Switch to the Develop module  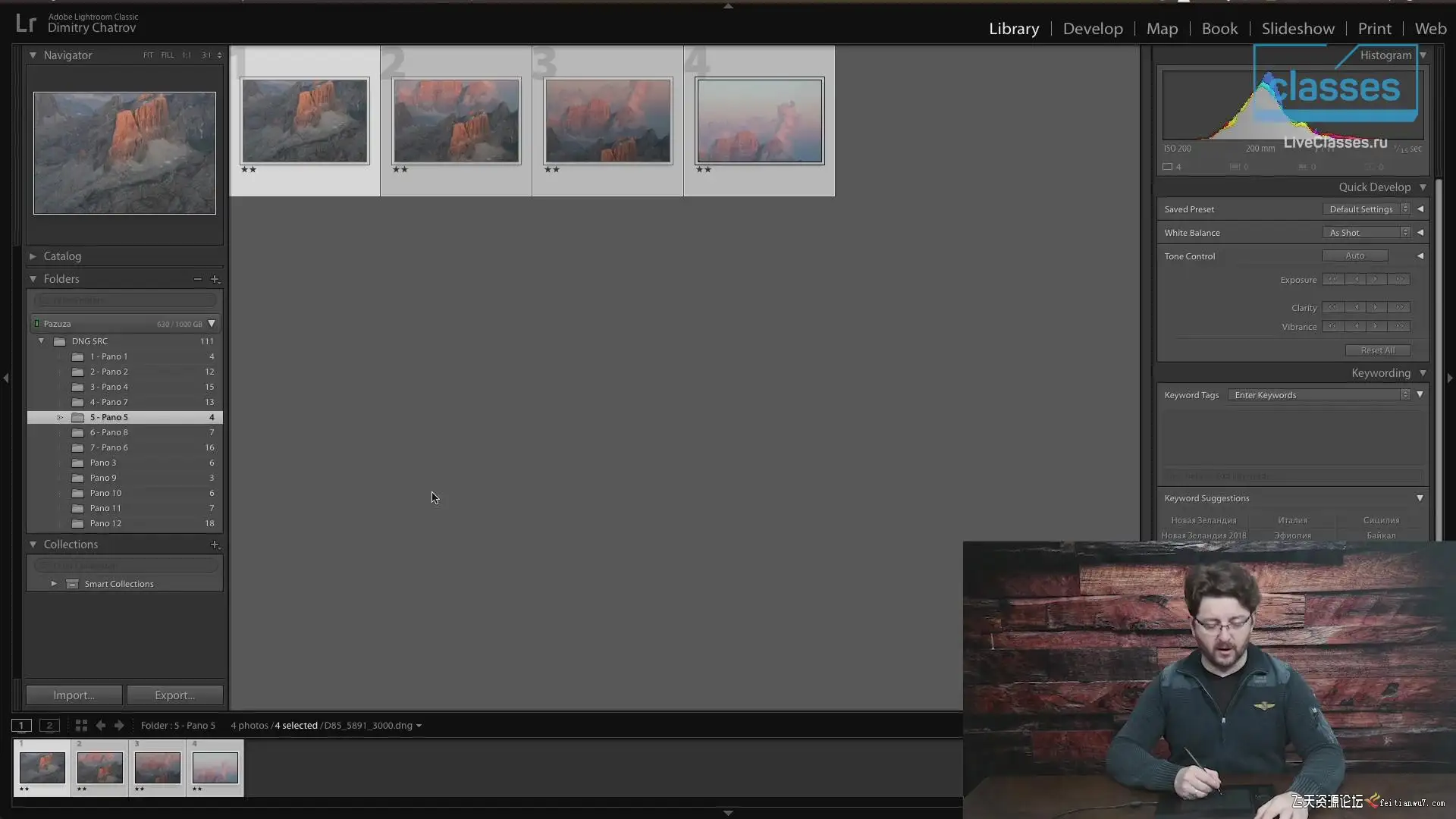[x=1093, y=29]
